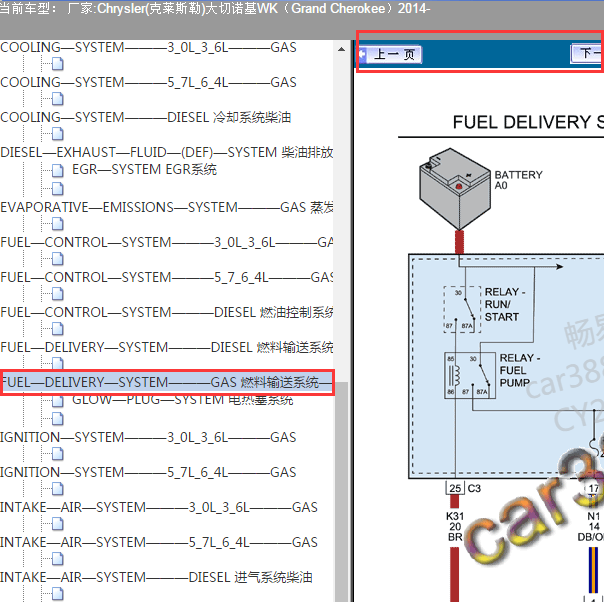Open the EGR—SYSTEM EGR系统 entry
Image resolution: width=604 pixels, height=602 pixels.
(x=144, y=169)
